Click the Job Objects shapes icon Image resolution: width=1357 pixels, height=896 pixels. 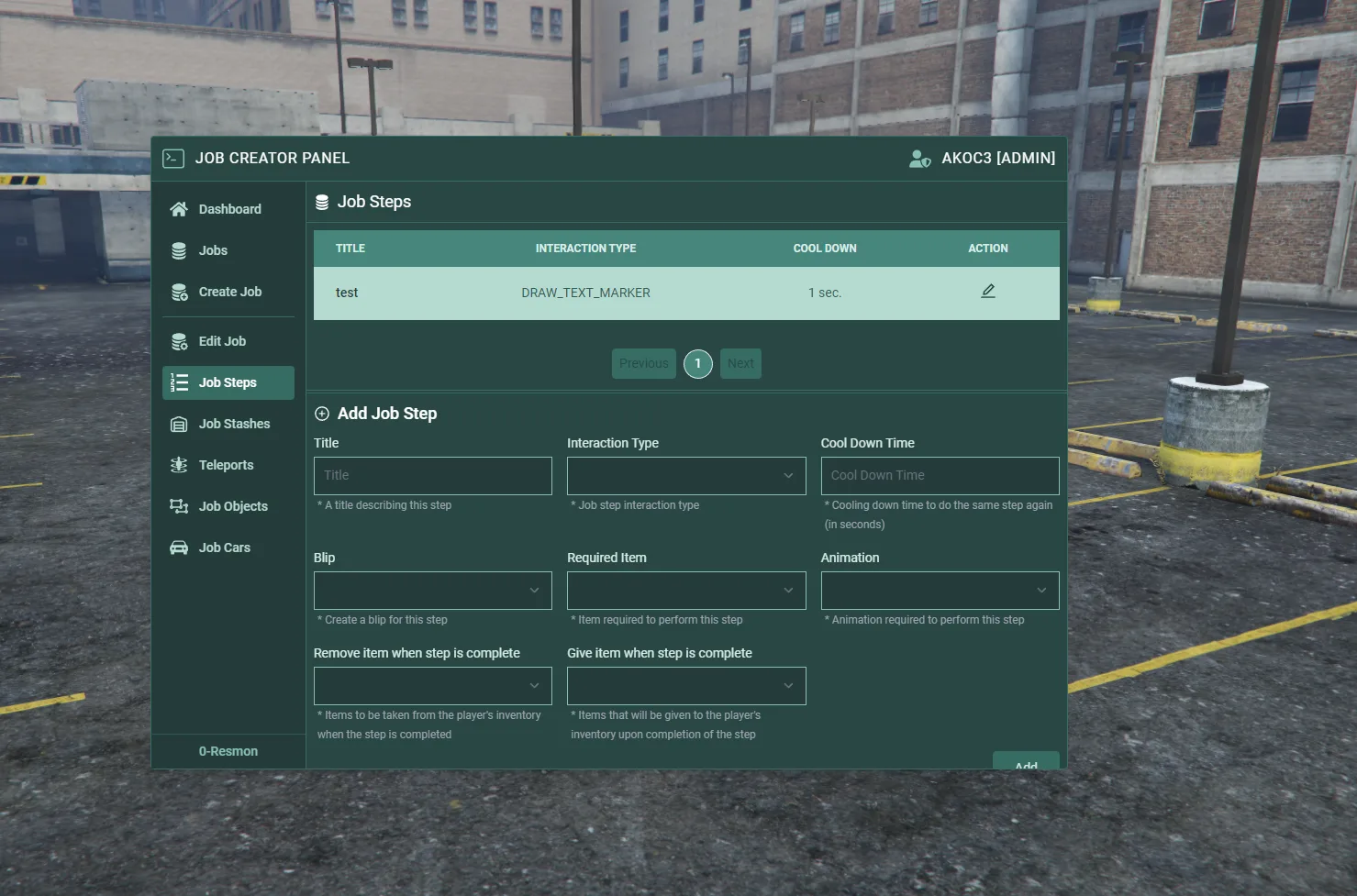(179, 506)
